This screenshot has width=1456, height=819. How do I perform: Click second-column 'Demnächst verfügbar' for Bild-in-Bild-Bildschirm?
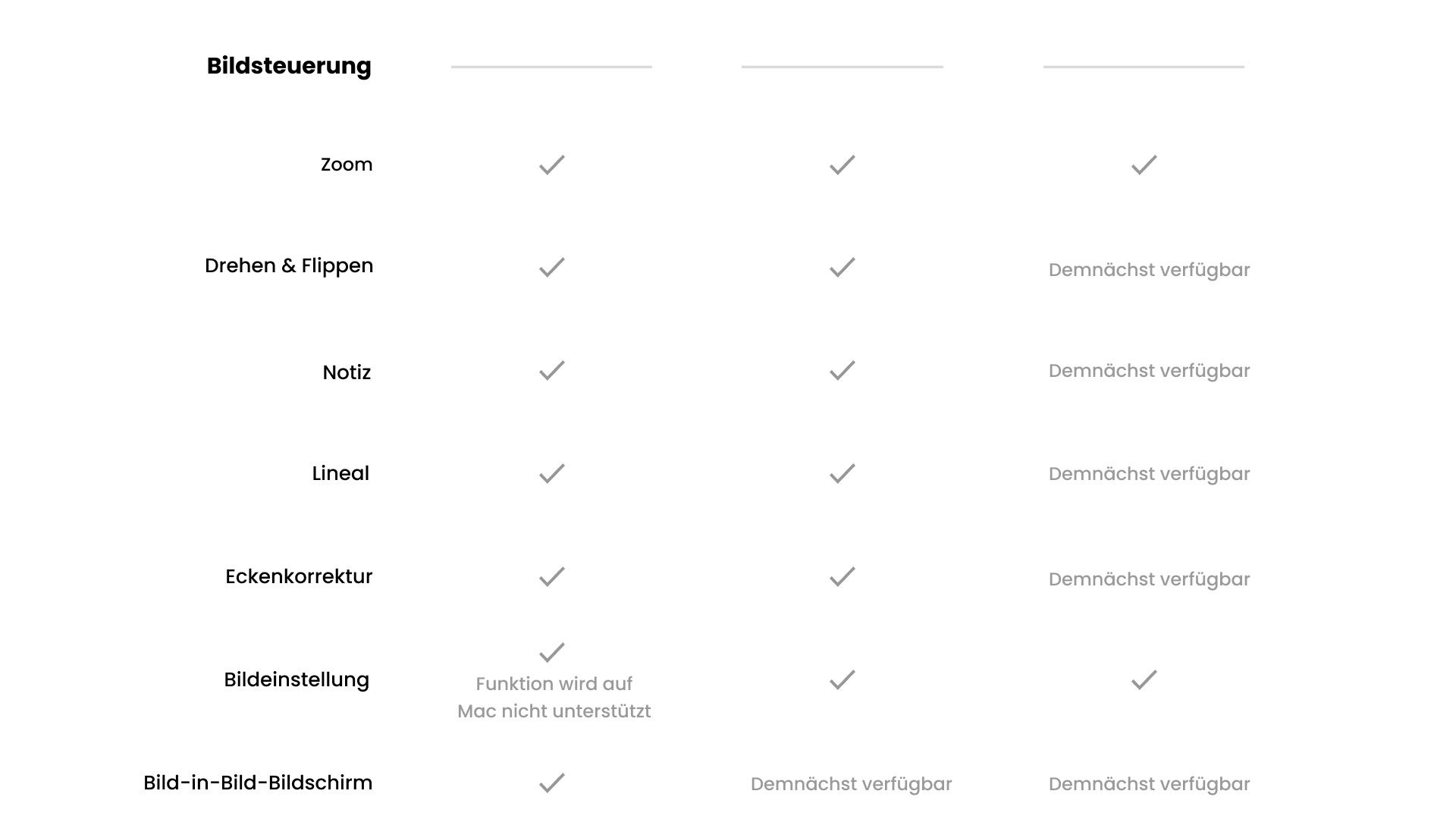(851, 784)
